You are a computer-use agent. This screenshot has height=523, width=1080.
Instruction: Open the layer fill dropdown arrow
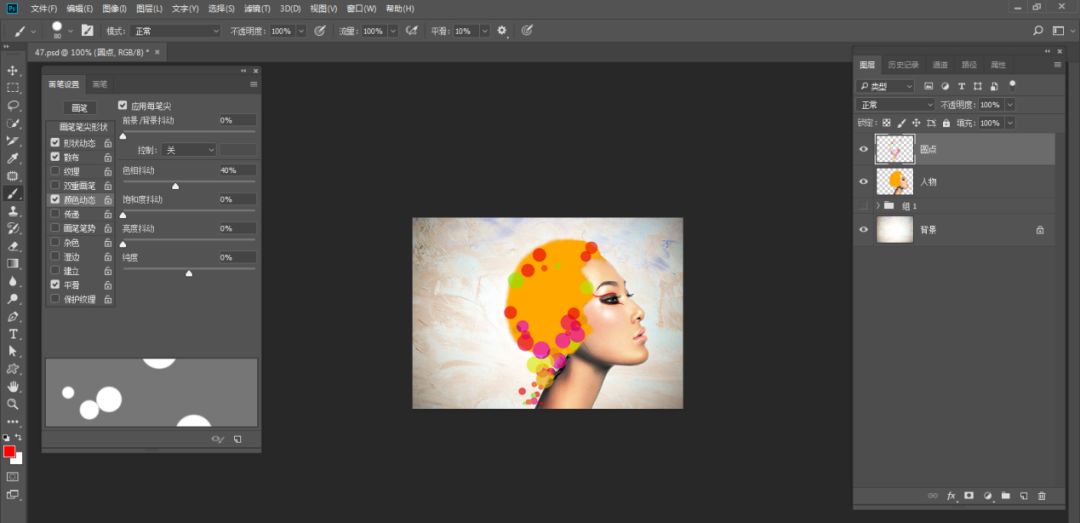[1010, 123]
